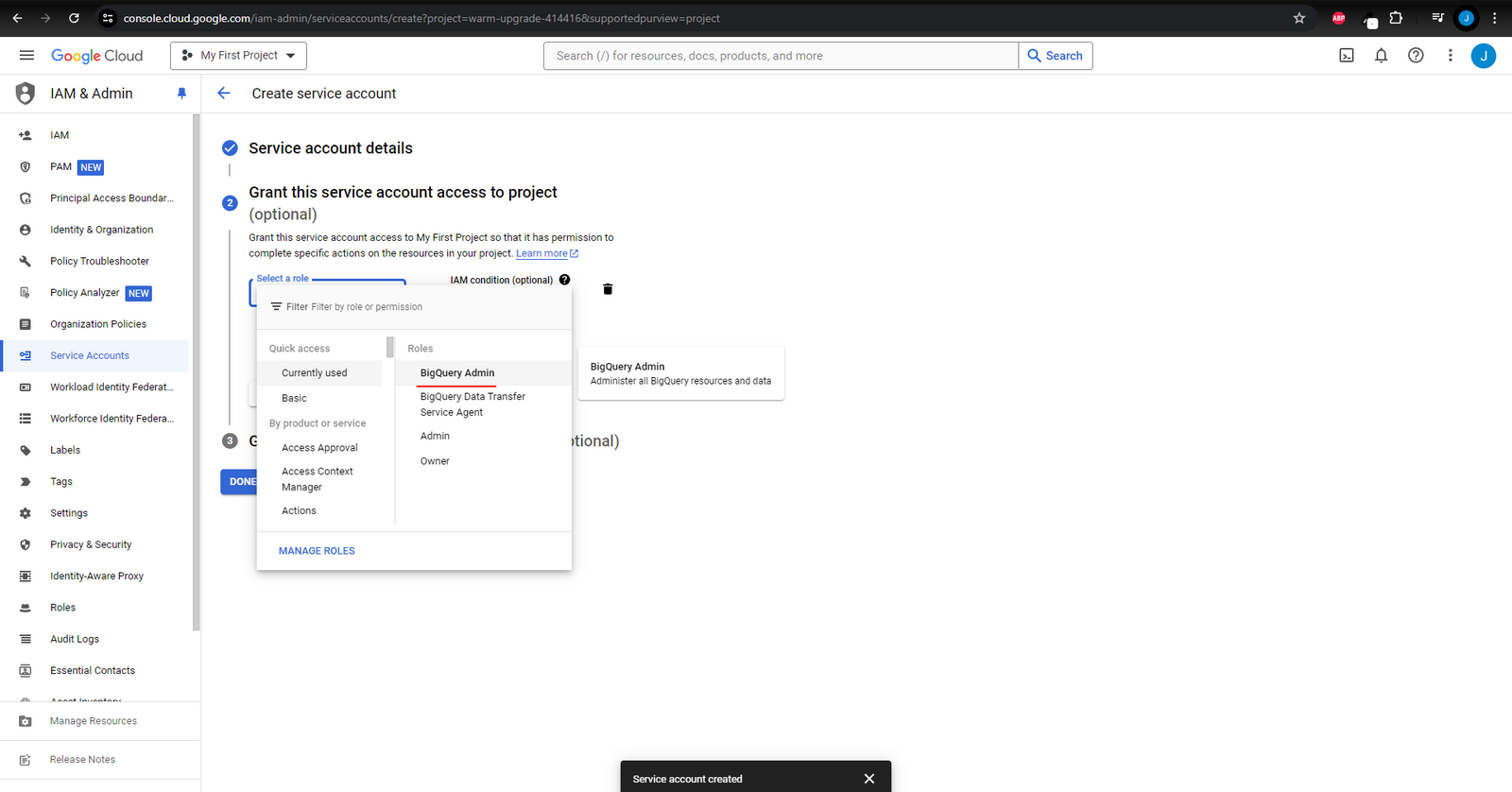Image resolution: width=1512 pixels, height=792 pixels.
Task: Click the Essential Contacts icon
Action: [26, 671]
